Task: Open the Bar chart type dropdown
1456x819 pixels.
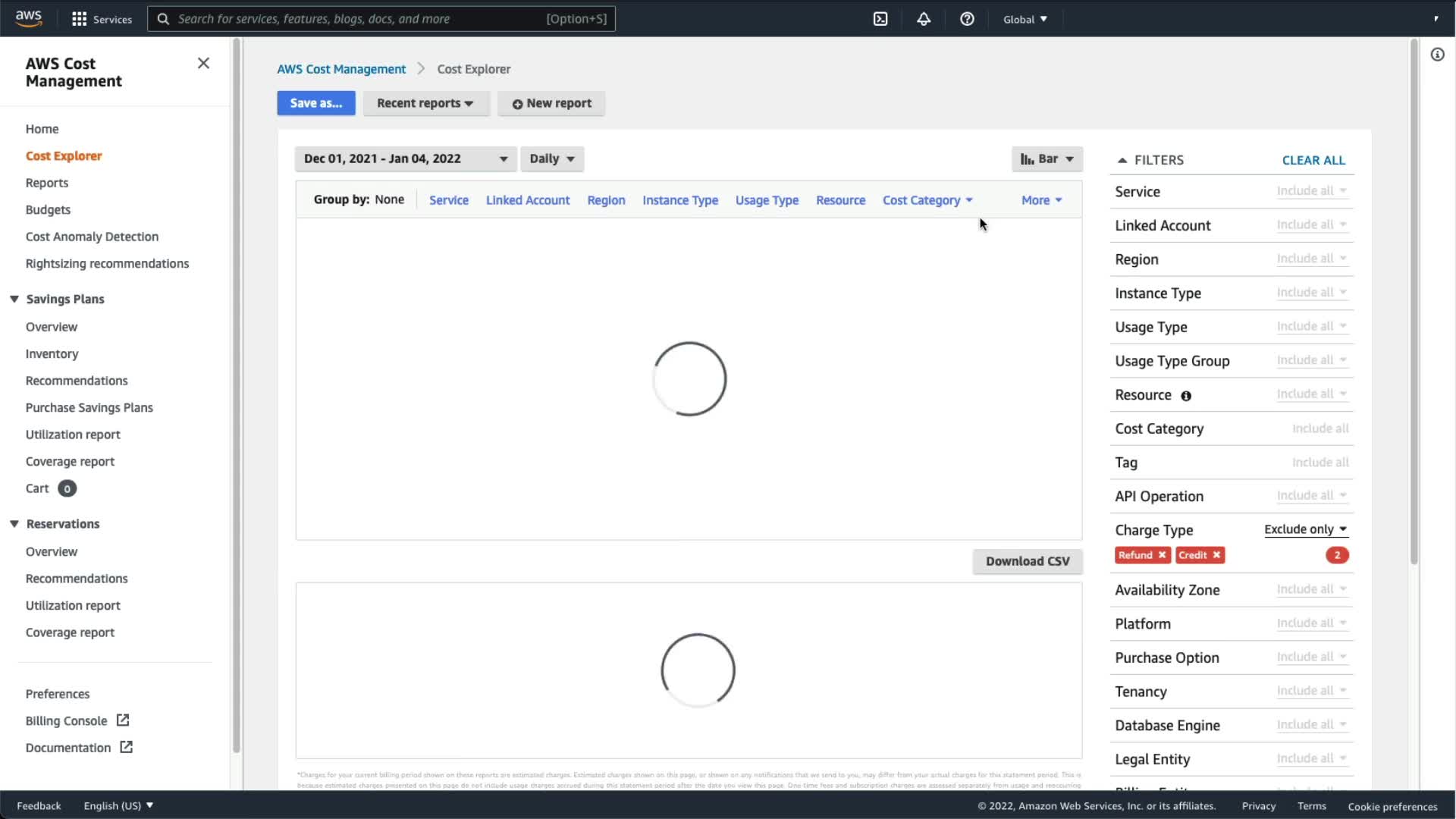Action: point(1046,158)
